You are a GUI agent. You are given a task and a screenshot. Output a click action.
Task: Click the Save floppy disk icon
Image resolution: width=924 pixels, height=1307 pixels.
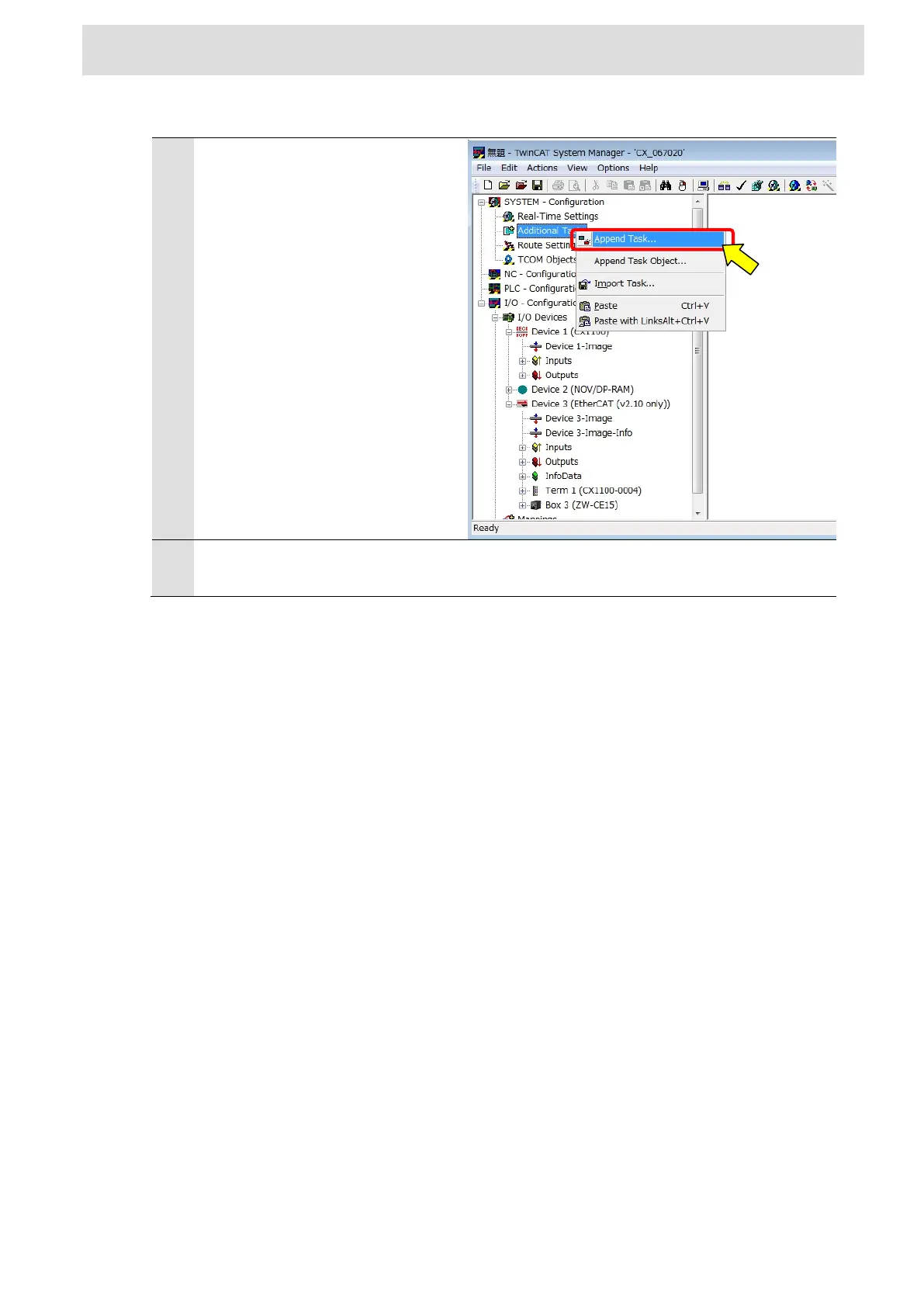tap(537, 185)
